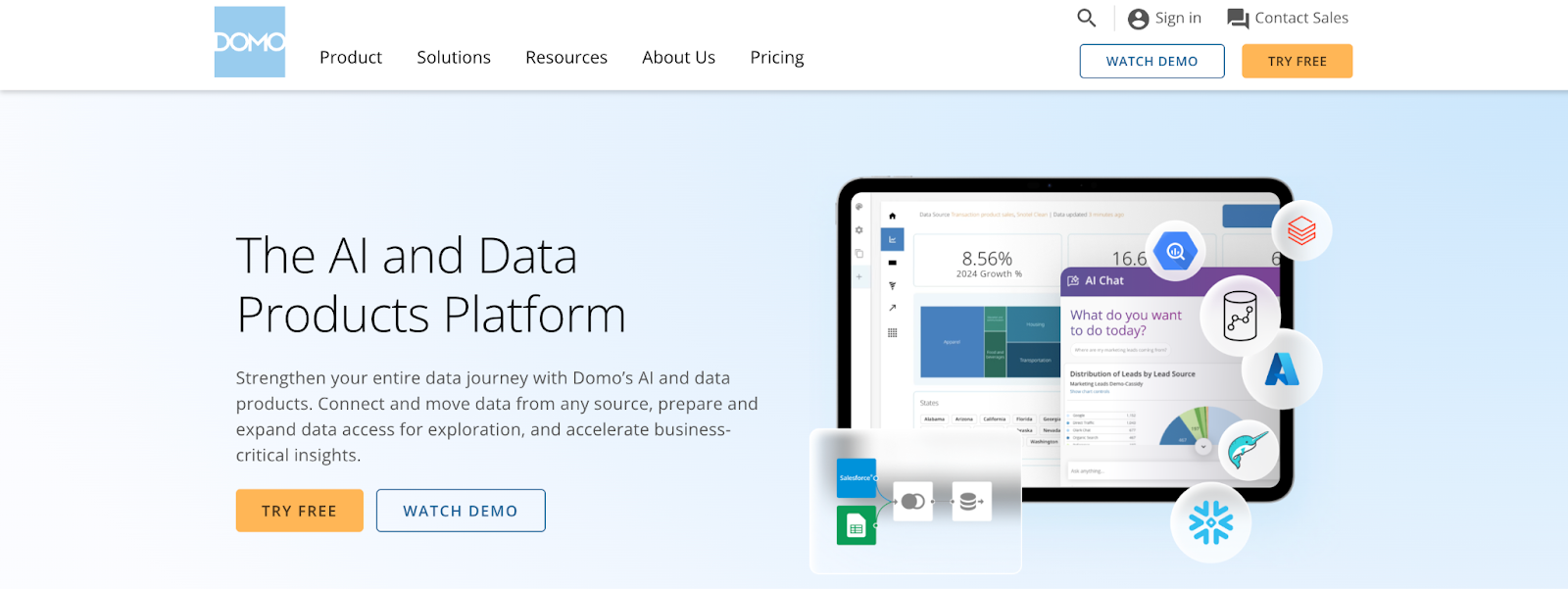Click the chevron-down circle in AI Chat

point(1203,447)
